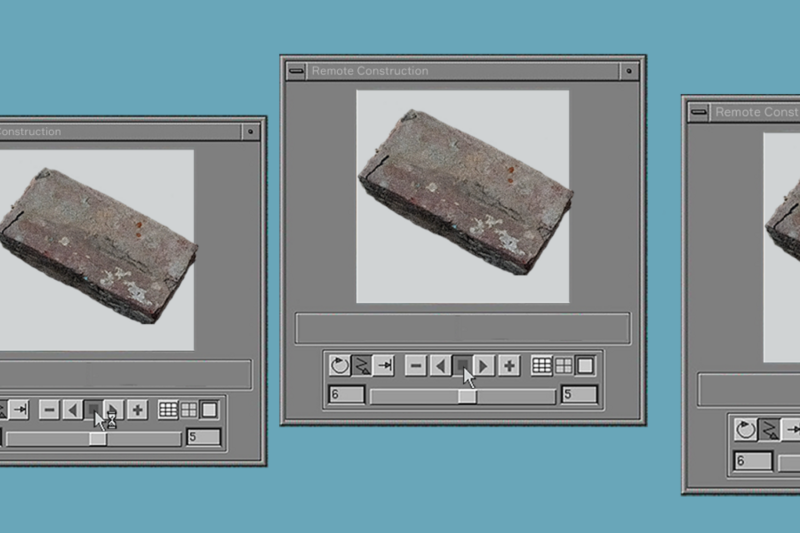Open window menu of center Remote Construction window
800x533 pixels.
[296, 71]
